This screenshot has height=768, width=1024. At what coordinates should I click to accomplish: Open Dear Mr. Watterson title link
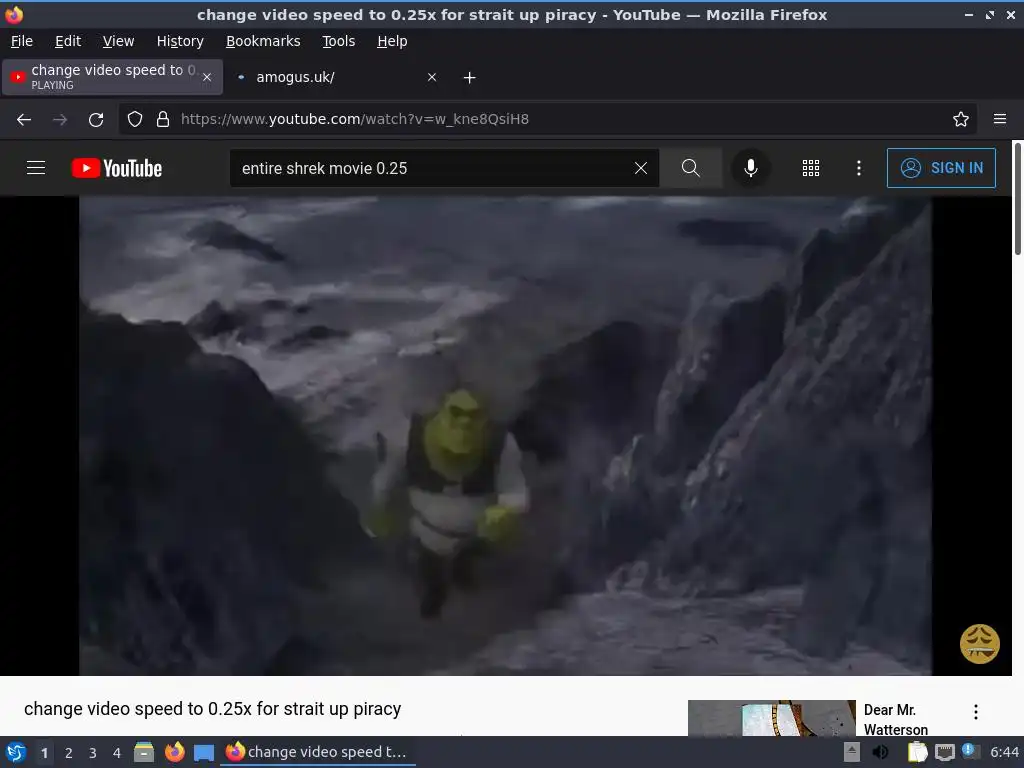click(x=895, y=720)
